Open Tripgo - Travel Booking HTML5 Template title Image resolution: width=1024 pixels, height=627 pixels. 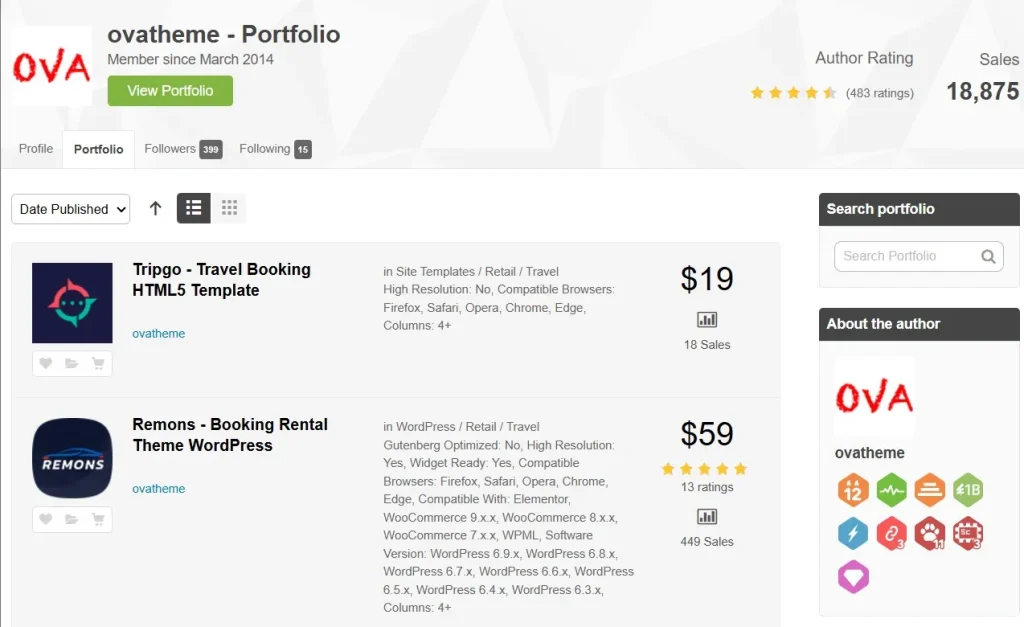221,280
